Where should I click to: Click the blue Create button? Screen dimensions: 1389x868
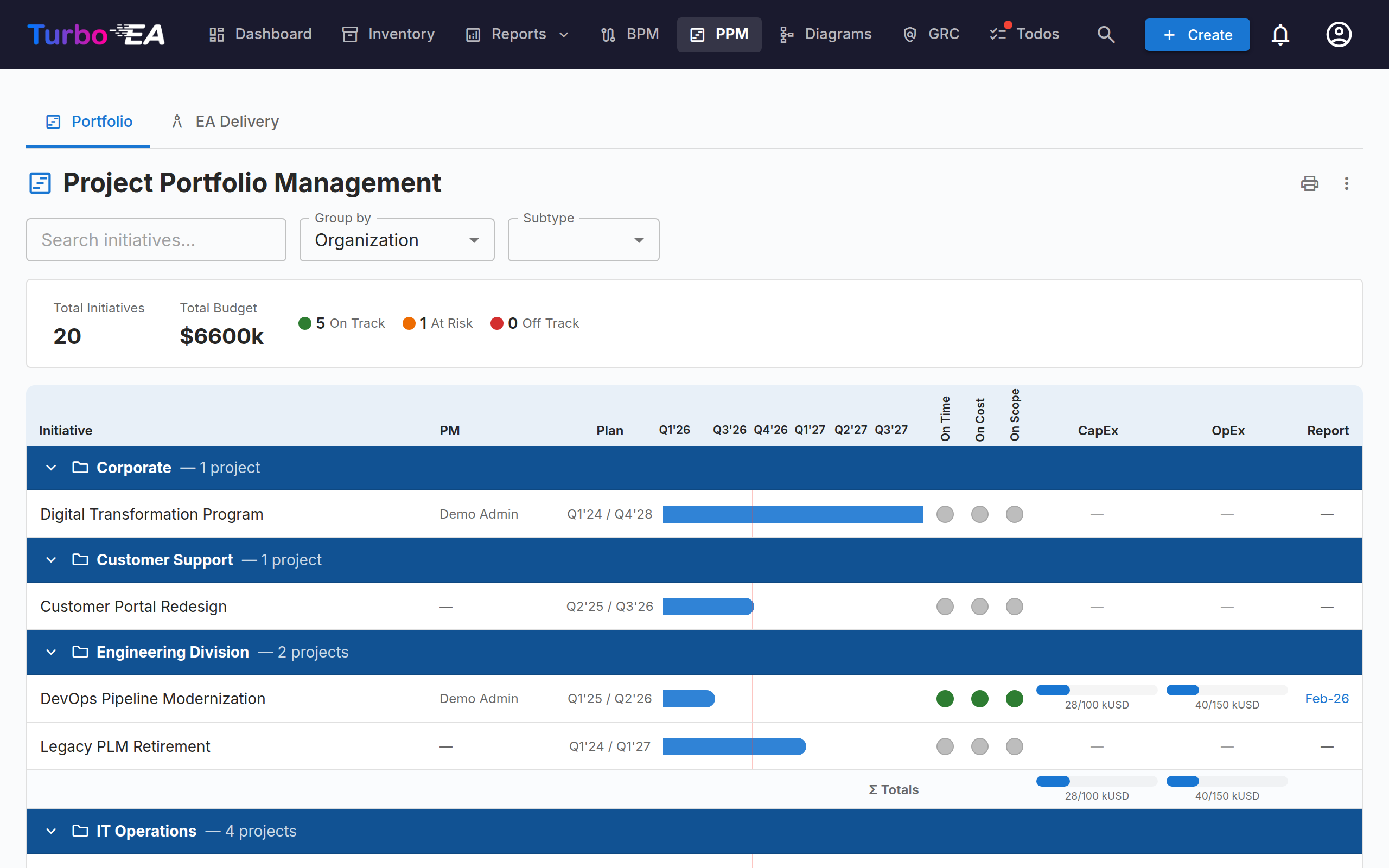point(1197,34)
